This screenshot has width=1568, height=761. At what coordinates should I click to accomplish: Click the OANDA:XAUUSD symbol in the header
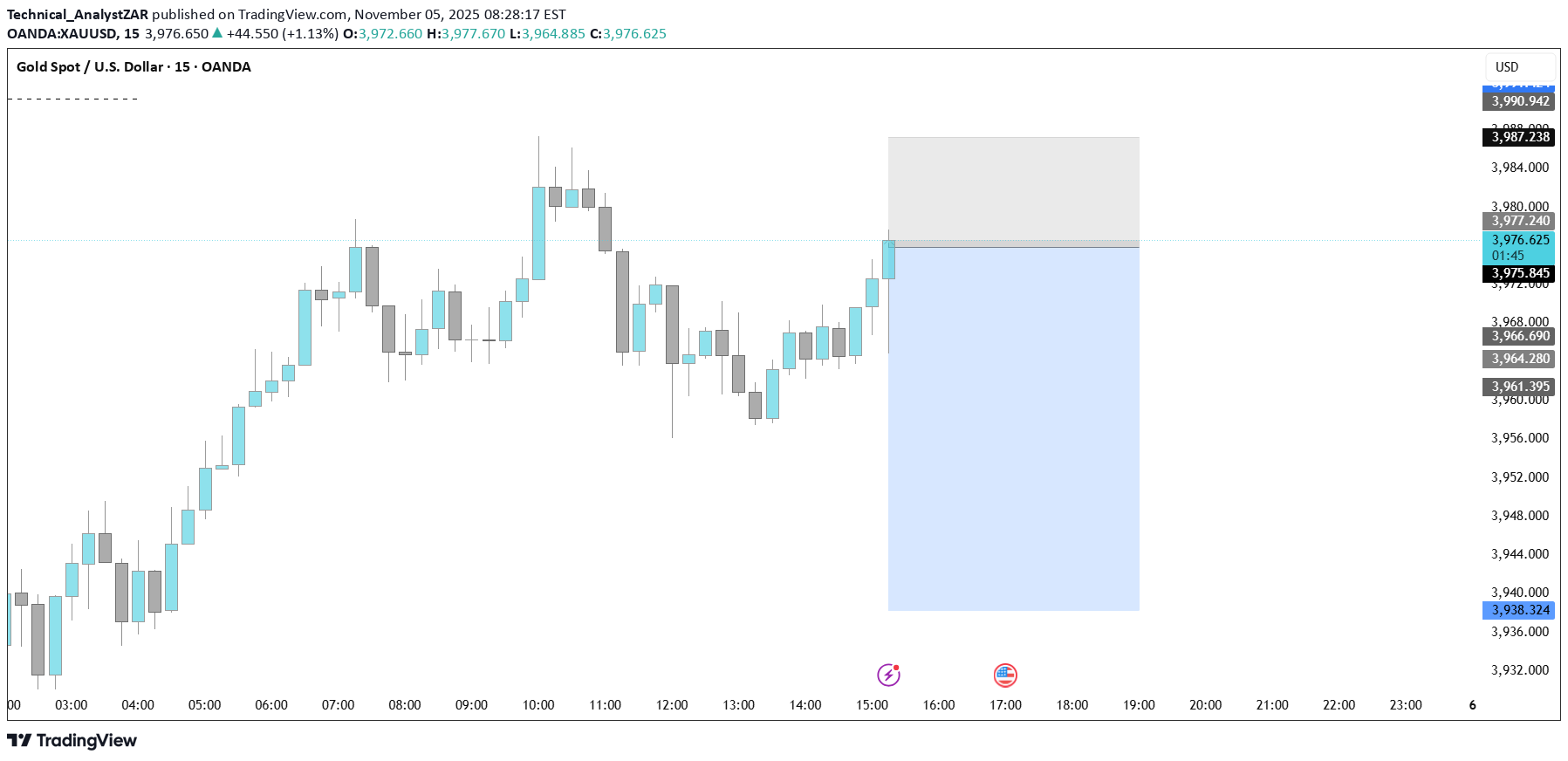[62, 34]
